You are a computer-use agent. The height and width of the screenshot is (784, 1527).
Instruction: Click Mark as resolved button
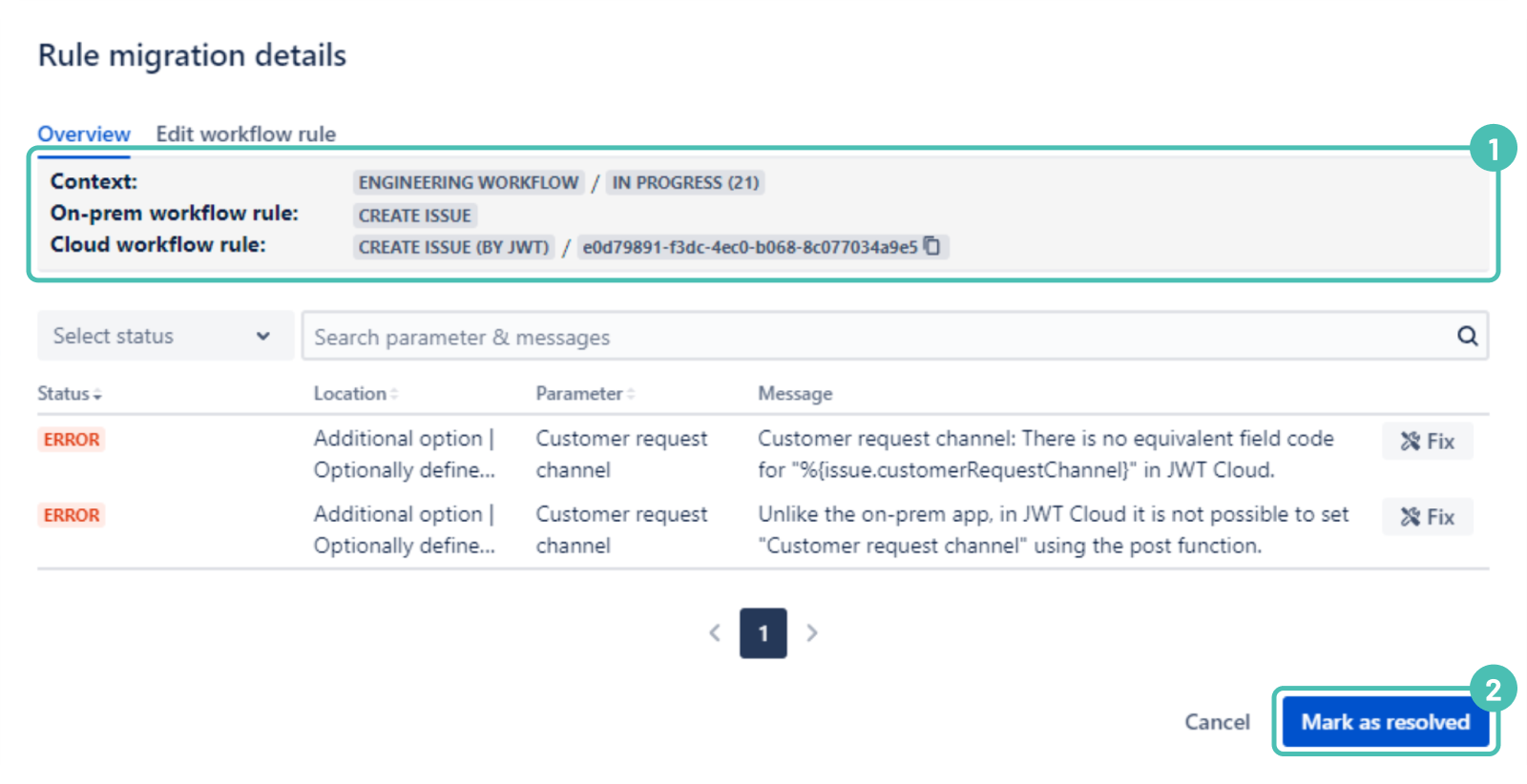pyautogui.click(x=1385, y=722)
